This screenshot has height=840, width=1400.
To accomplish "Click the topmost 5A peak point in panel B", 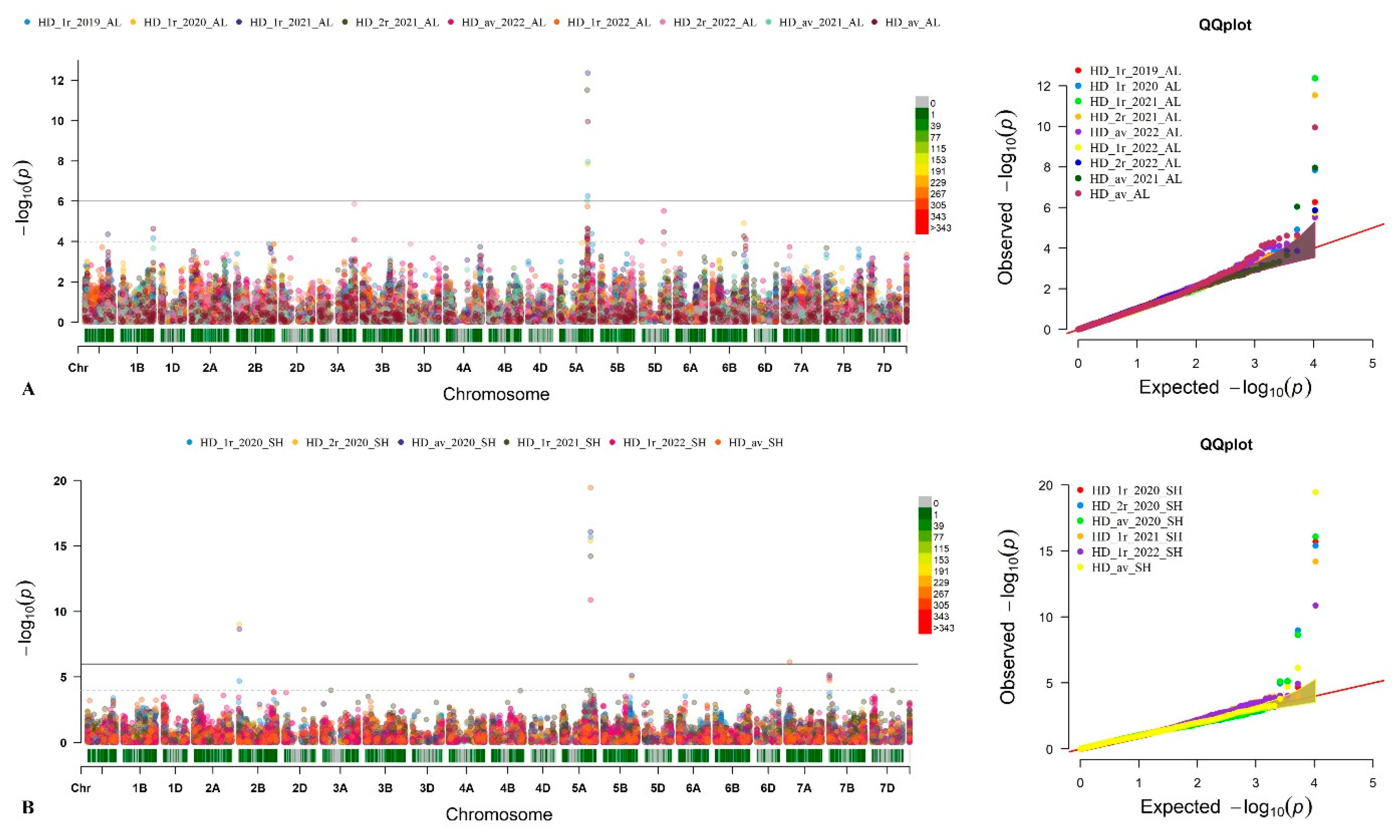I will point(590,487).
